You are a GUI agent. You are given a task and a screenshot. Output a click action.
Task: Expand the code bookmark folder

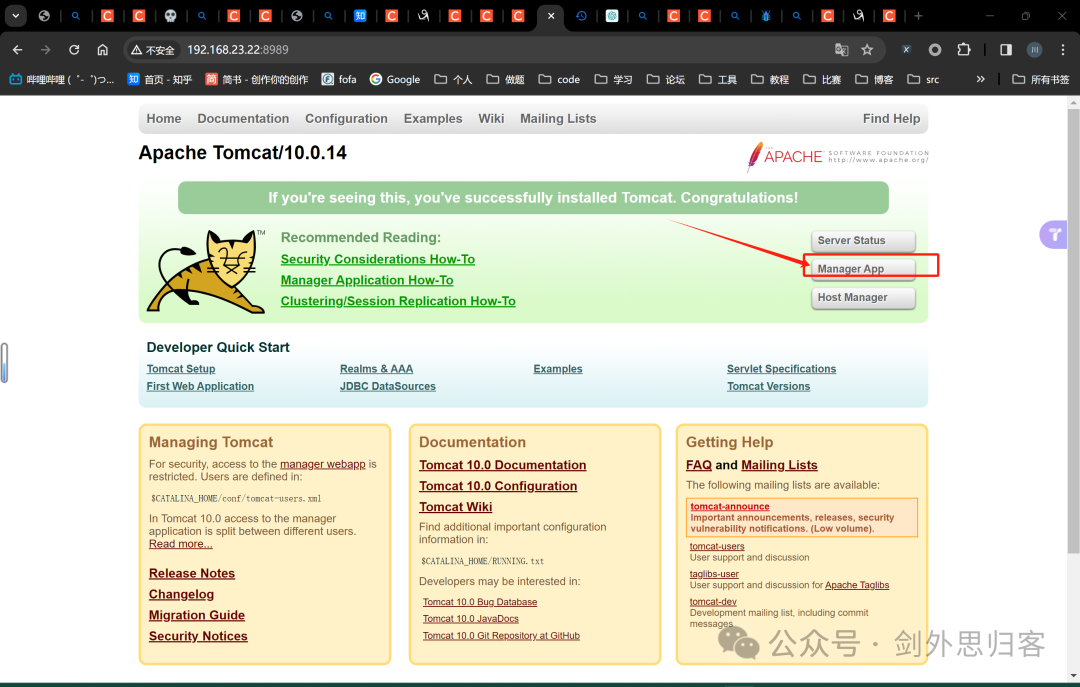point(559,79)
